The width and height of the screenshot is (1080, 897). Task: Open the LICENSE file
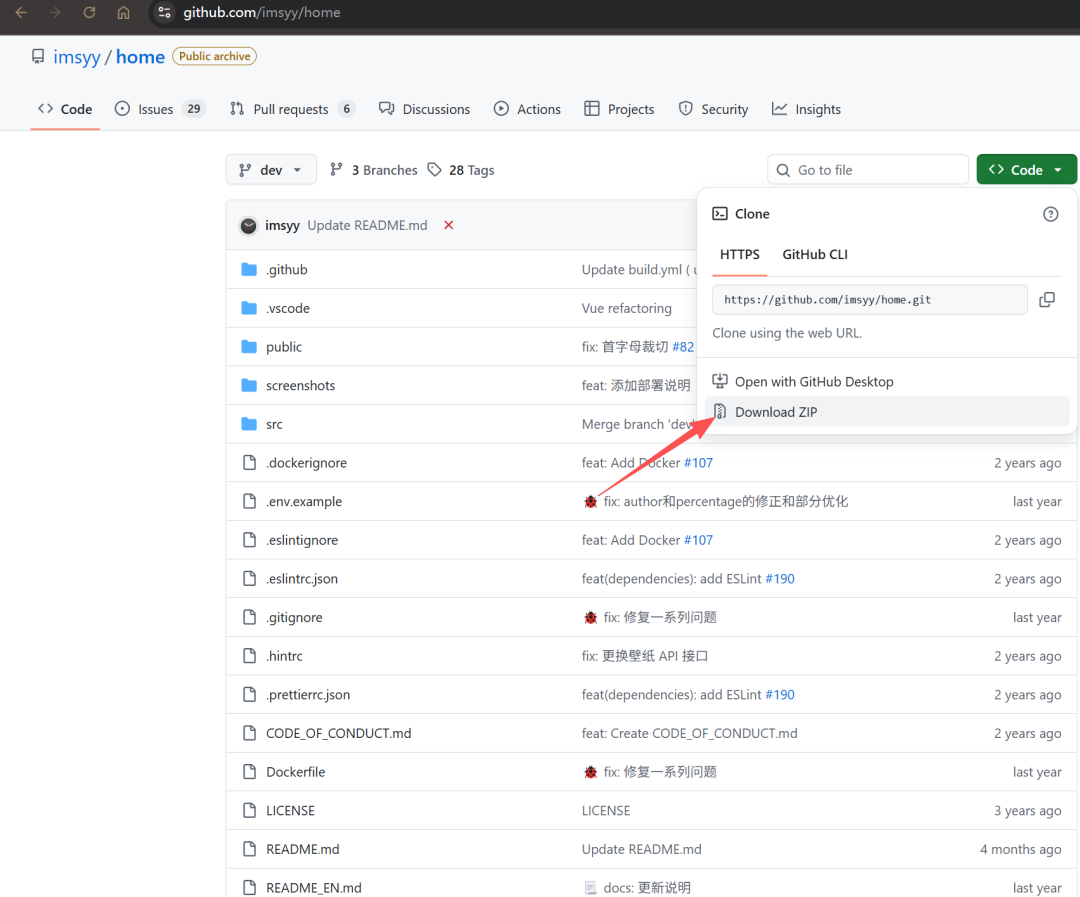click(x=290, y=810)
